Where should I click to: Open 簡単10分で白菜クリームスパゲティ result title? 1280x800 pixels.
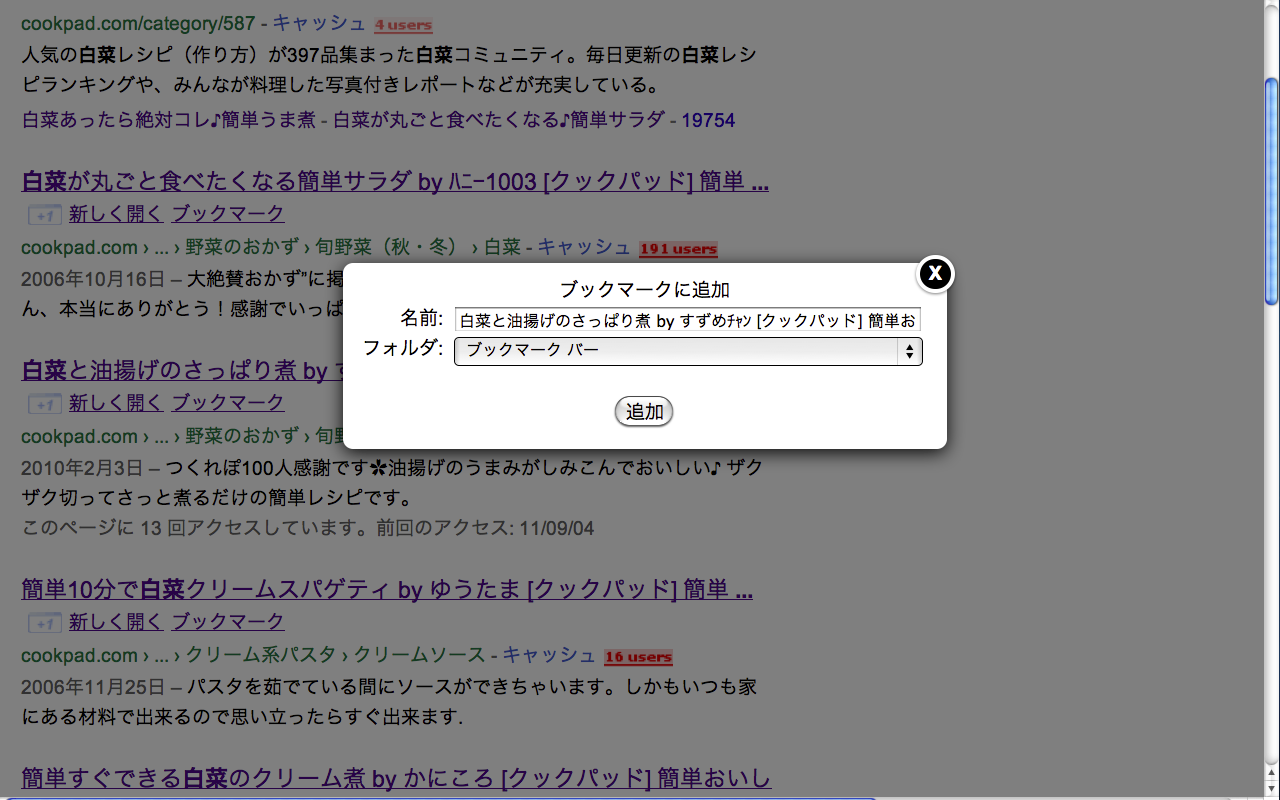[387, 589]
